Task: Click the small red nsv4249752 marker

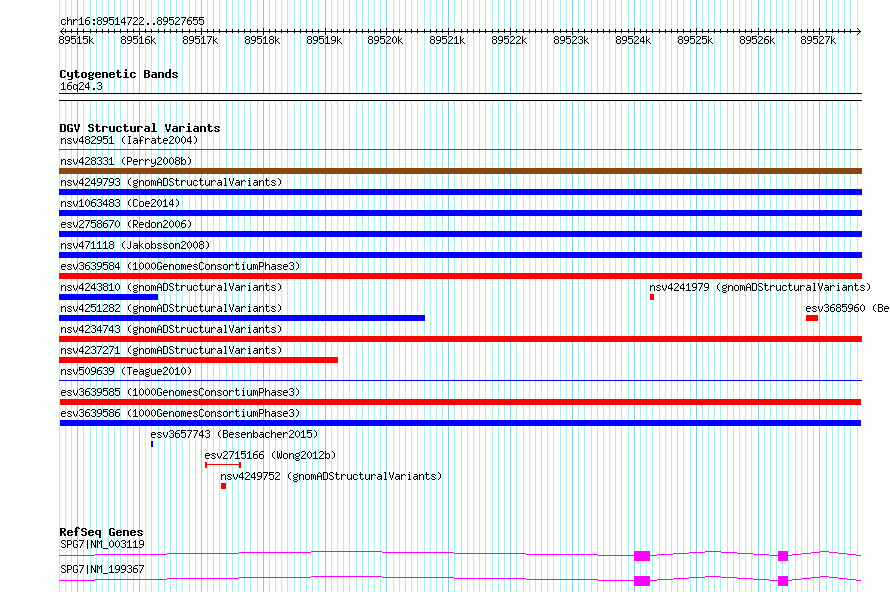Action: 224,486
